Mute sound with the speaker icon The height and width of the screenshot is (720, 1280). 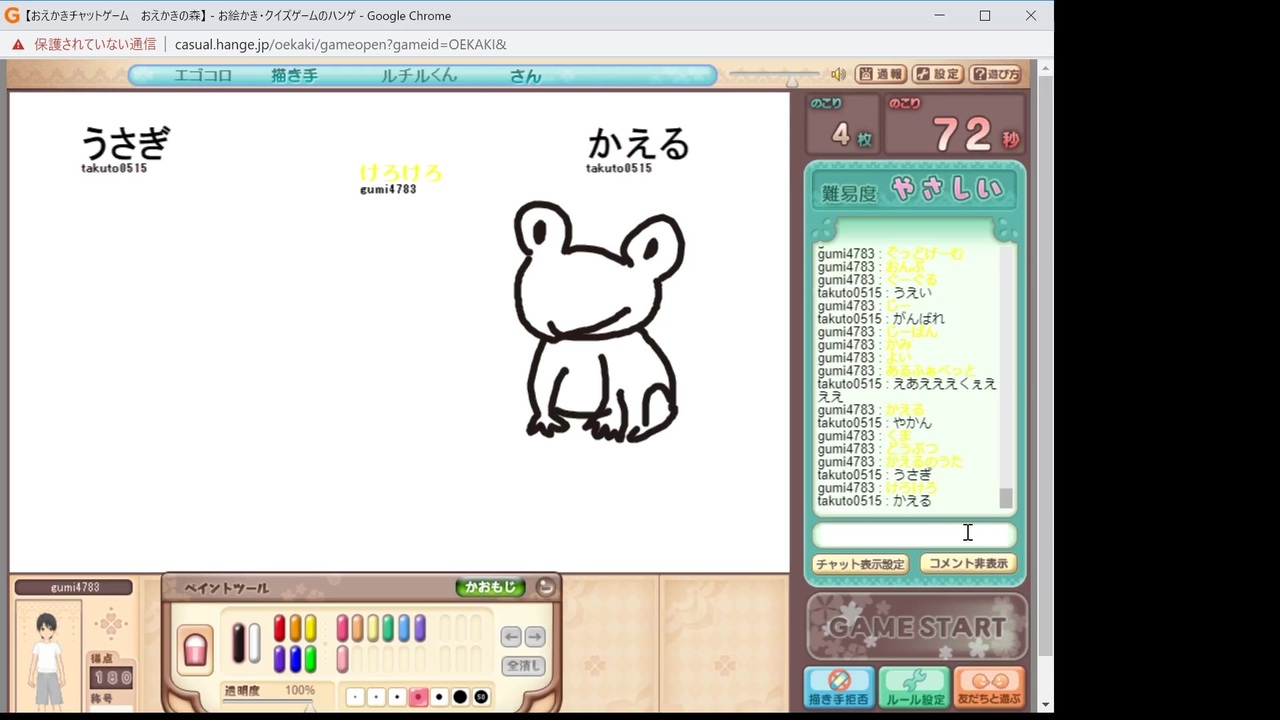tap(838, 75)
